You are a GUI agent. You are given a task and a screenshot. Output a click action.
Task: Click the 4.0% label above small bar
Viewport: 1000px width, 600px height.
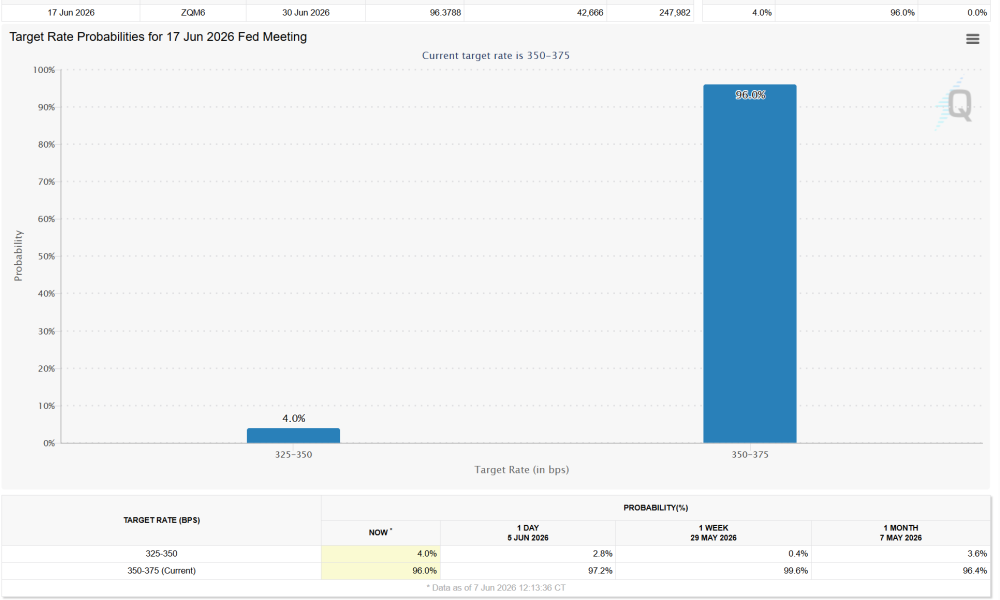coord(293,418)
